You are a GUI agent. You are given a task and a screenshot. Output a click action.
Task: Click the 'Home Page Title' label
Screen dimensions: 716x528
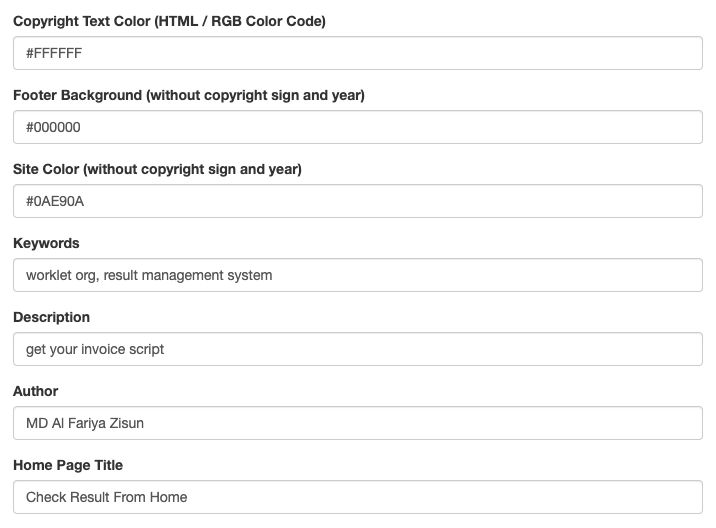(x=68, y=465)
